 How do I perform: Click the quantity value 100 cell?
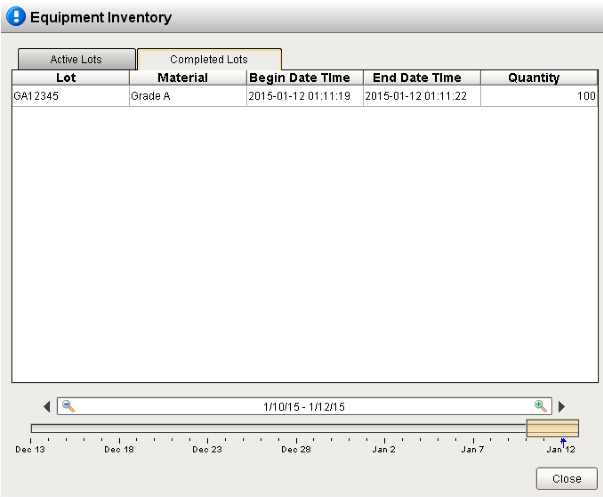tap(539, 97)
